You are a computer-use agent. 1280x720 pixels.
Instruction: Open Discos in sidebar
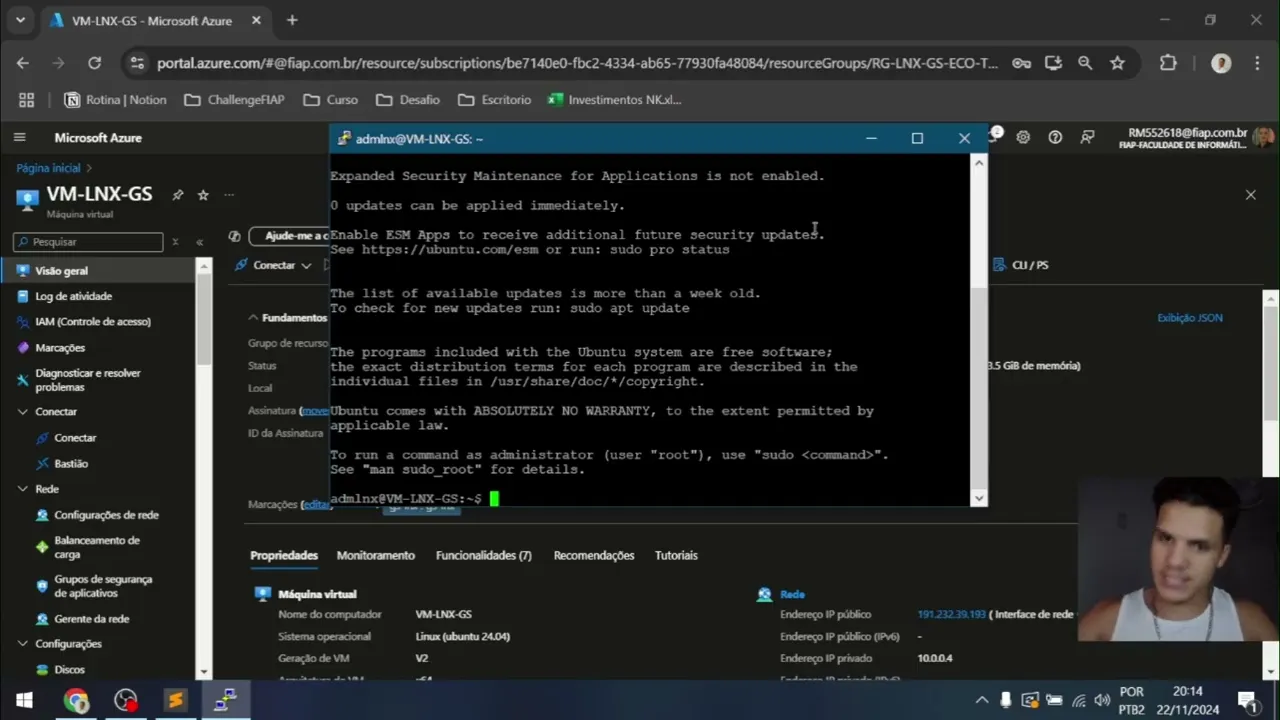69,670
